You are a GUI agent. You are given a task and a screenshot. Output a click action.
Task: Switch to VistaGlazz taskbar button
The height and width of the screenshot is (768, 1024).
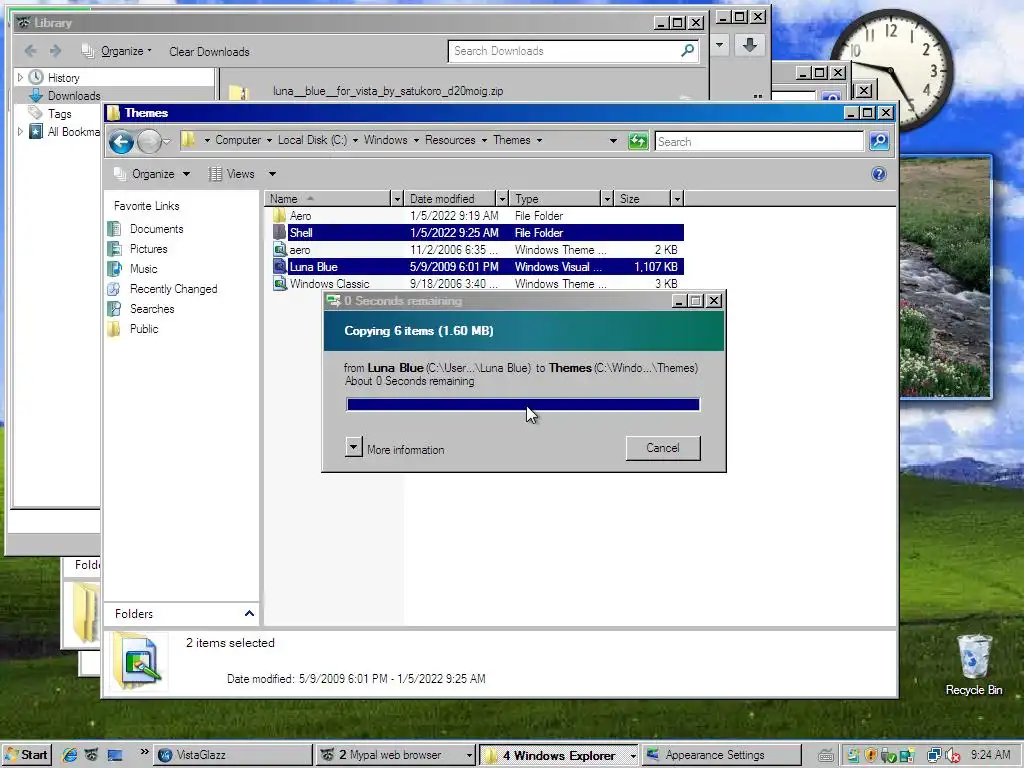coord(232,755)
